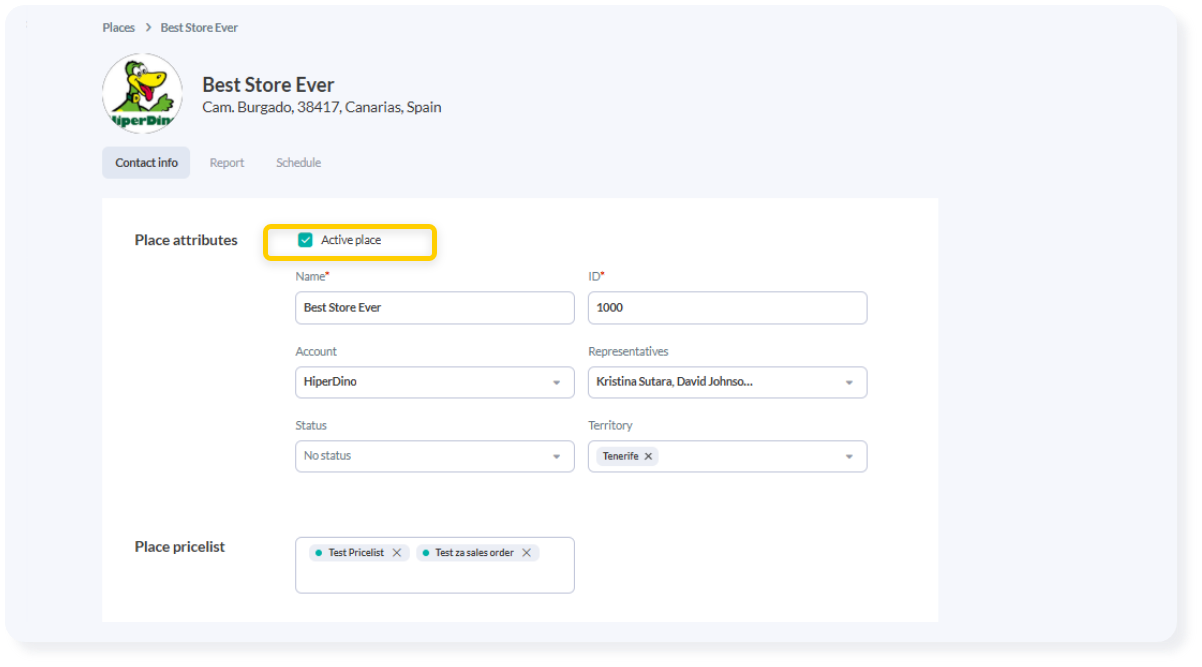Switch to the Report tab

pyautogui.click(x=227, y=163)
